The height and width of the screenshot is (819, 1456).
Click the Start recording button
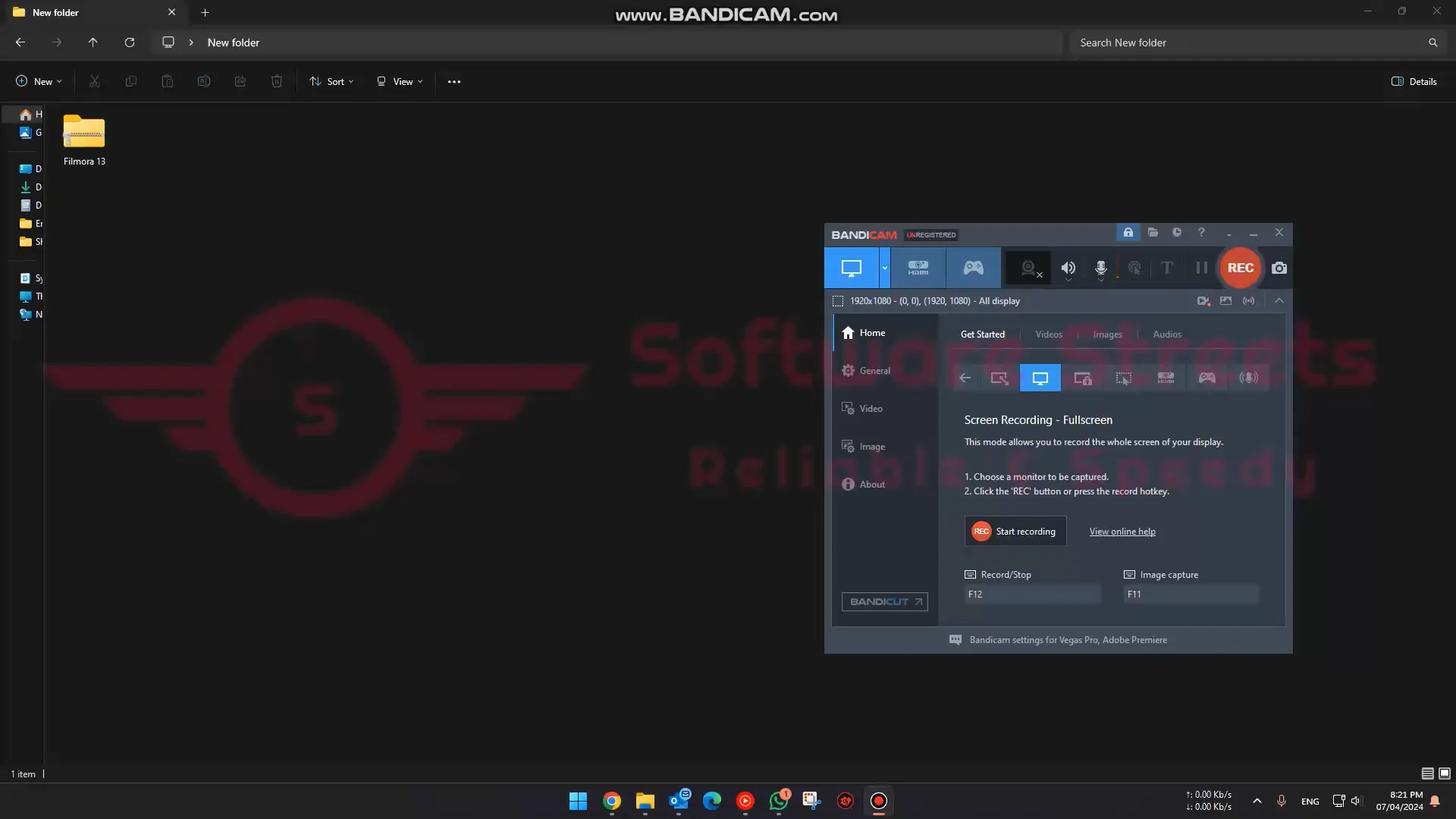pyautogui.click(x=1015, y=531)
